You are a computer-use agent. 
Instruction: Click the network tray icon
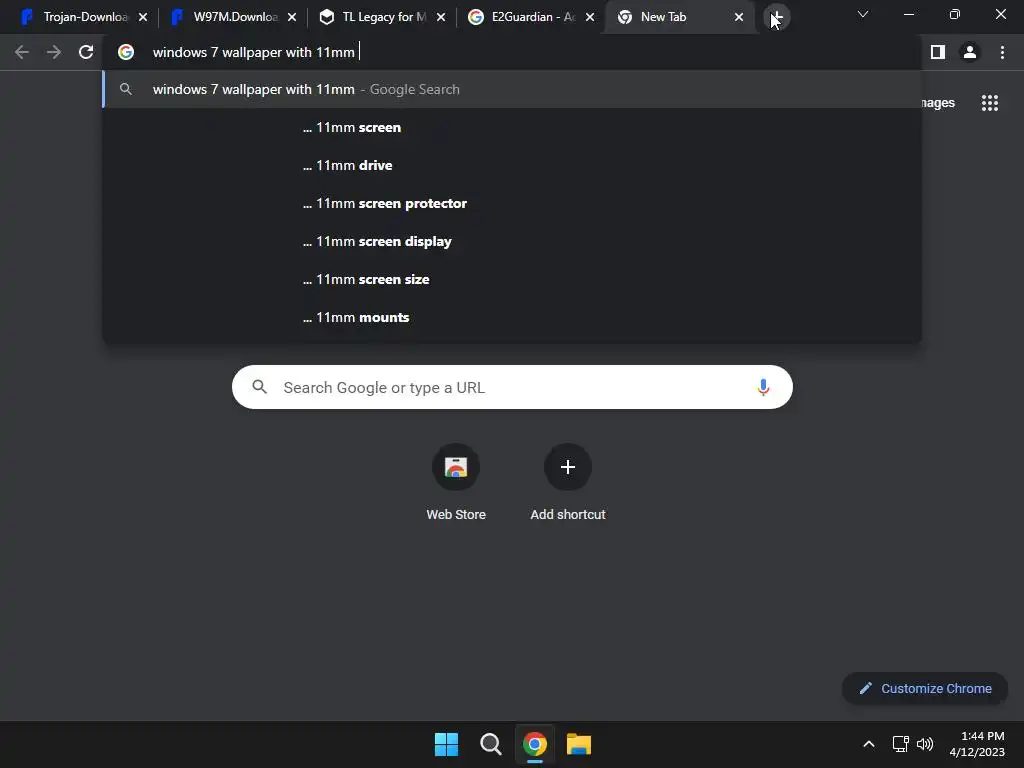[x=901, y=744]
